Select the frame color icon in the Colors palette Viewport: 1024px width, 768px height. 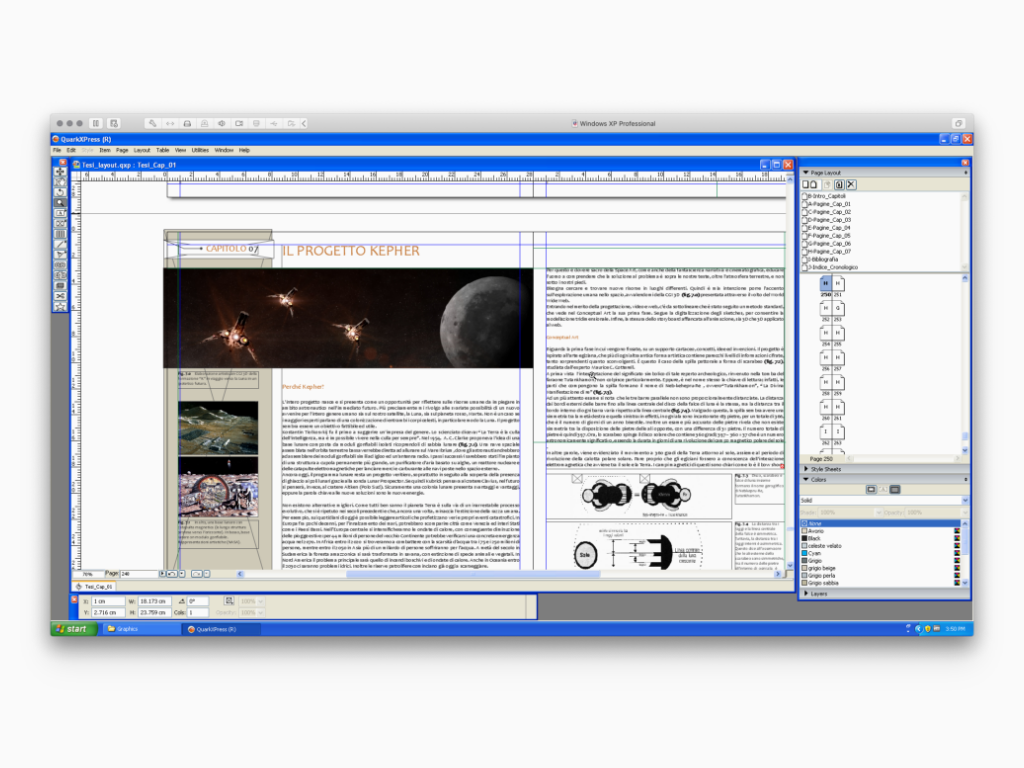pyautogui.click(x=871, y=490)
